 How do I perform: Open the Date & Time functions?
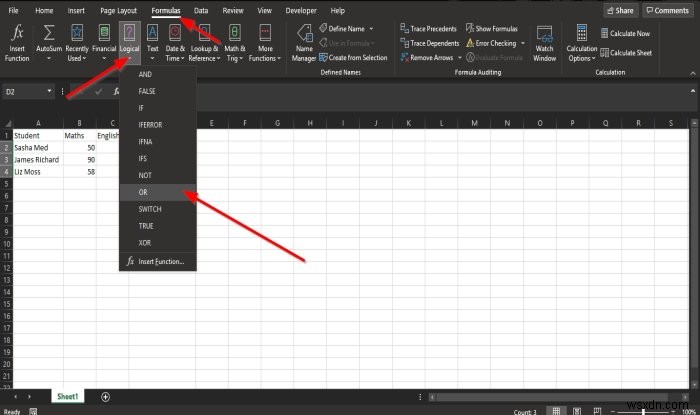pyautogui.click(x=175, y=43)
